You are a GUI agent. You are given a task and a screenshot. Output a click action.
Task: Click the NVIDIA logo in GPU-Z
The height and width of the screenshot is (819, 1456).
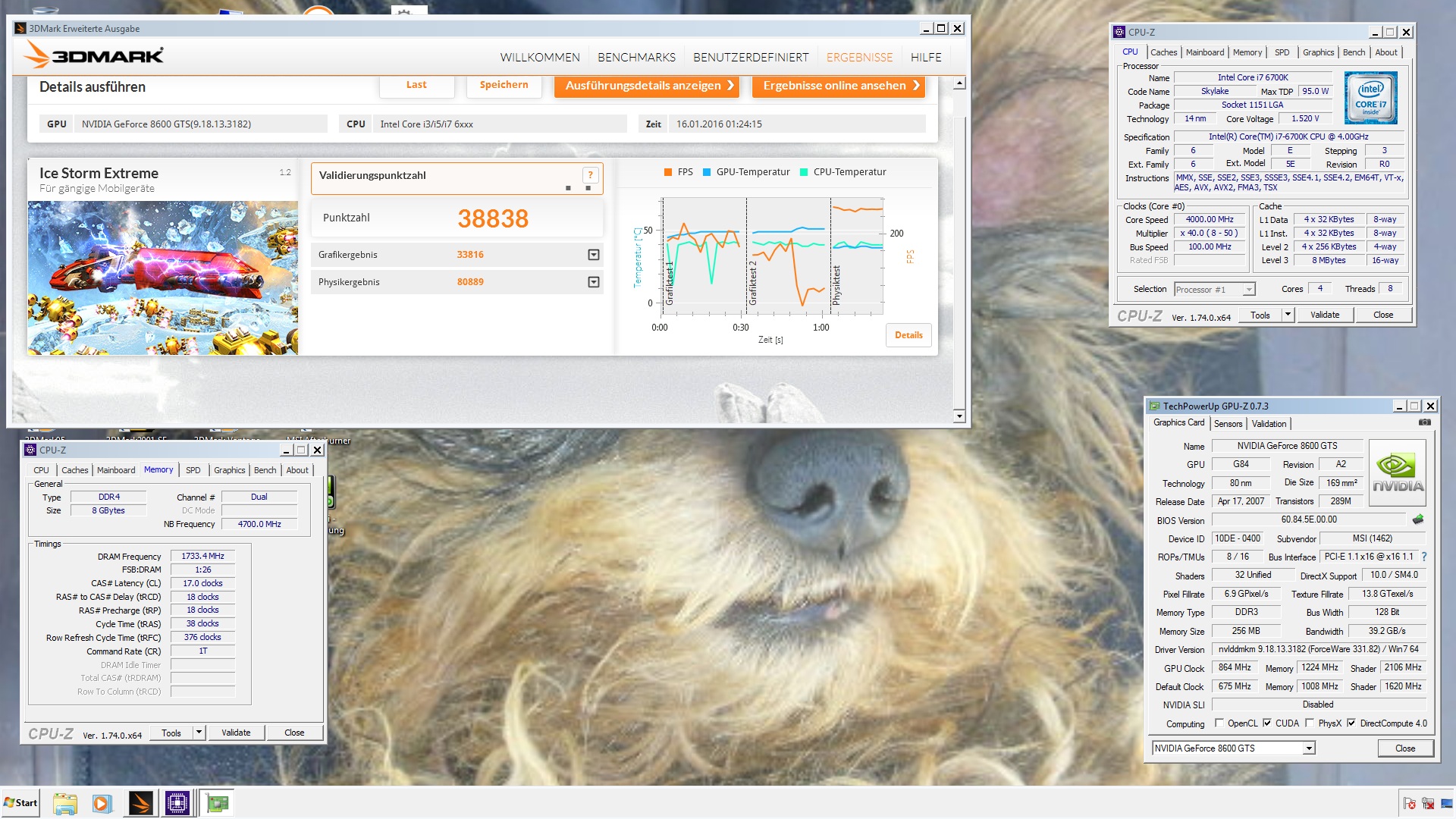(x=1398, y=474)
